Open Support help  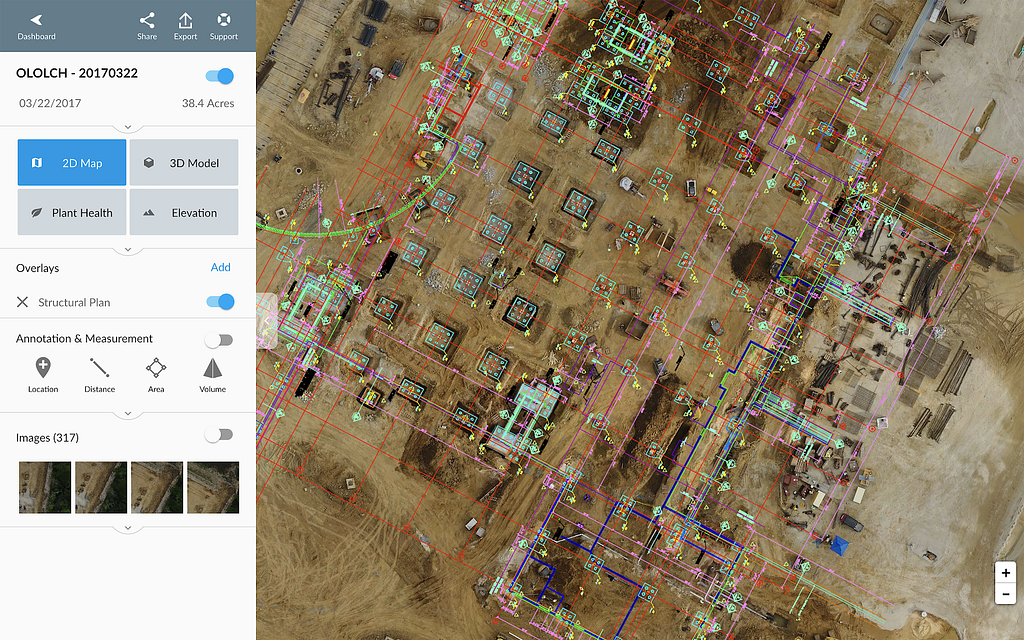pyautogui.click(x=223, y=27)
